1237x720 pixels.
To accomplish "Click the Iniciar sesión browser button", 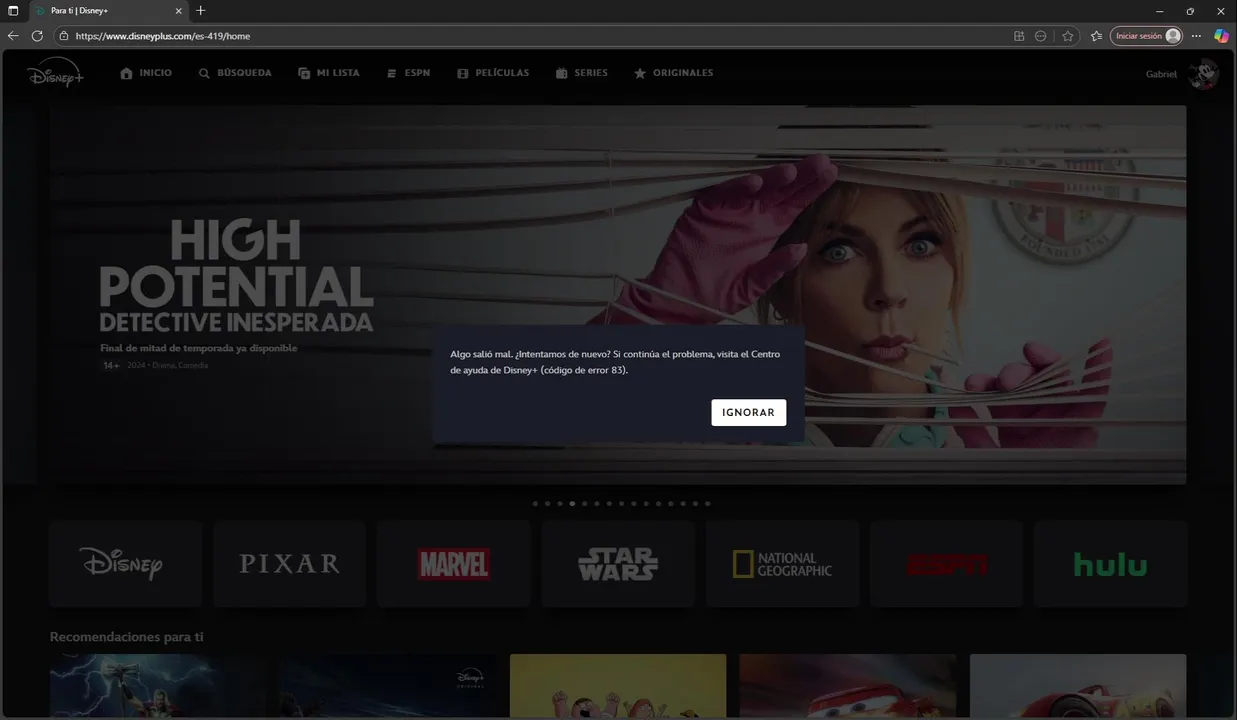I will [x=1147, y=36].
